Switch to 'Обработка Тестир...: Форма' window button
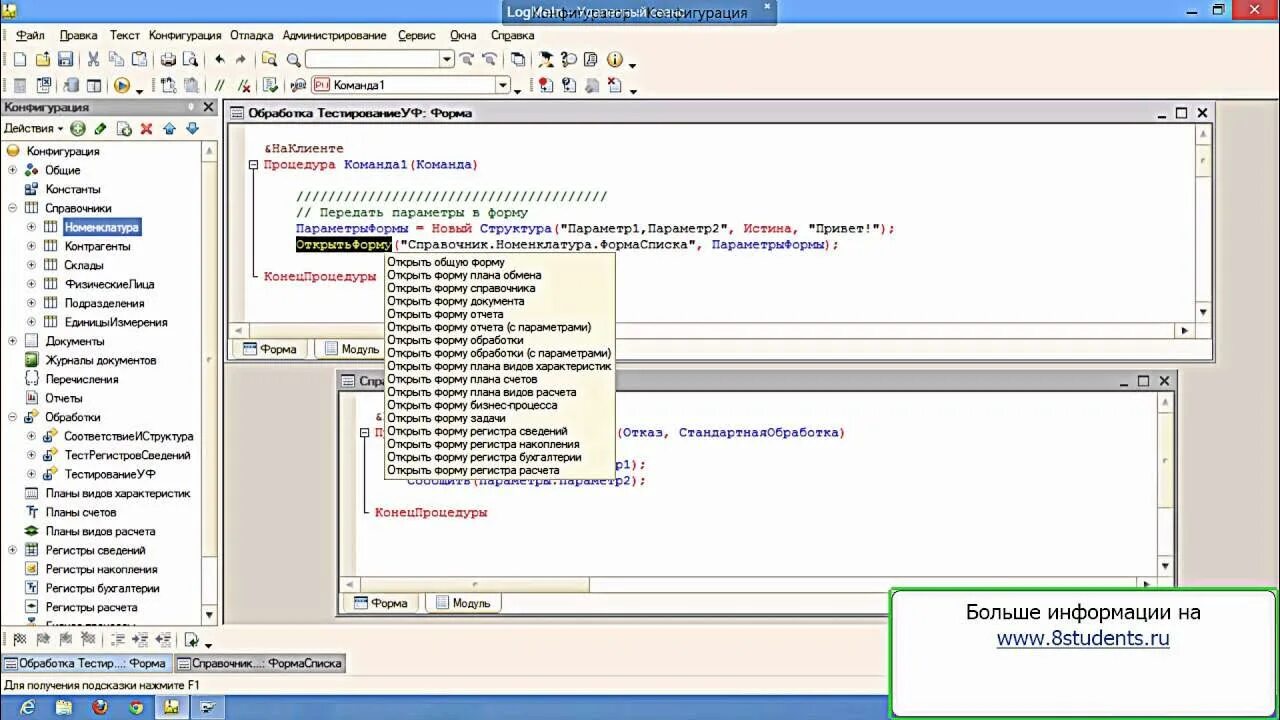 click(86, 663)
